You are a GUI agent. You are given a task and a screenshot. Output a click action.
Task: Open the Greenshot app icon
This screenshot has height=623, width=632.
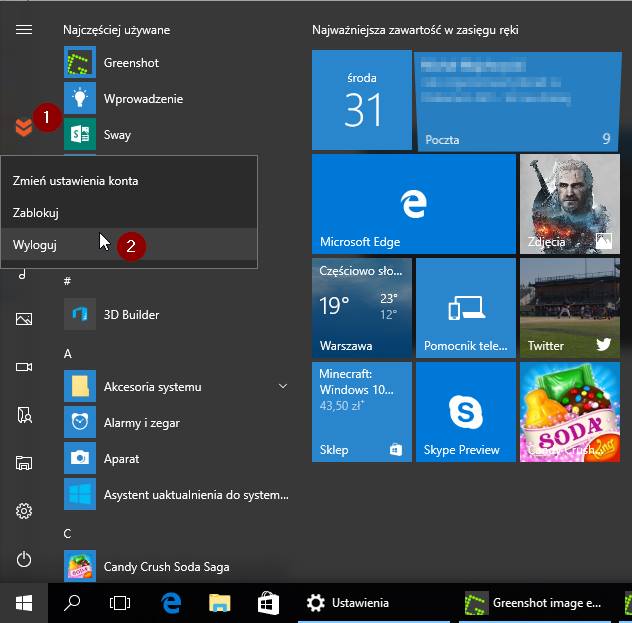pyautogui.click(x=80, y=62)
